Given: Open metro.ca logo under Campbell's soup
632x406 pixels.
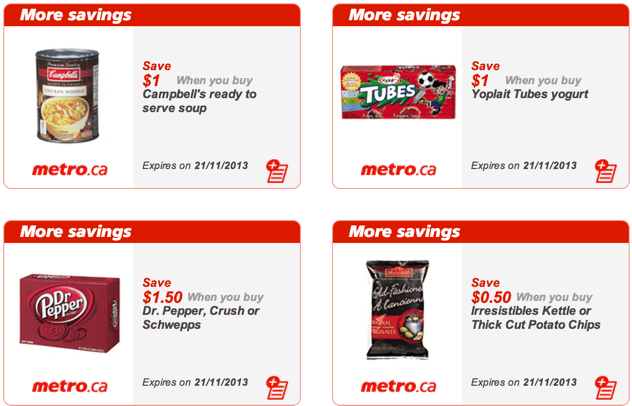Looking at the screenshot, I should [70, 169].
